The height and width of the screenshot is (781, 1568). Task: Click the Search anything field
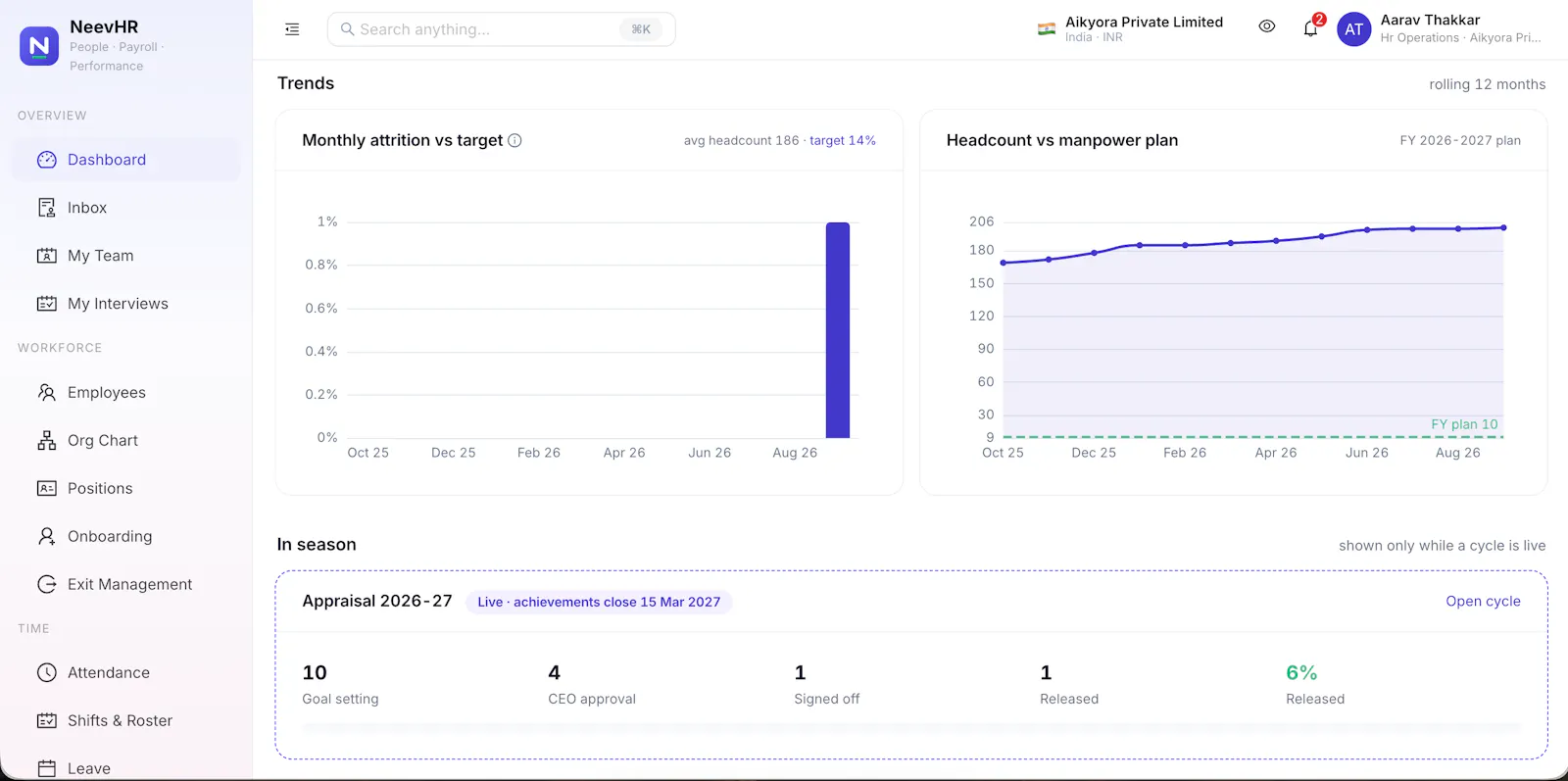(501, 29)
